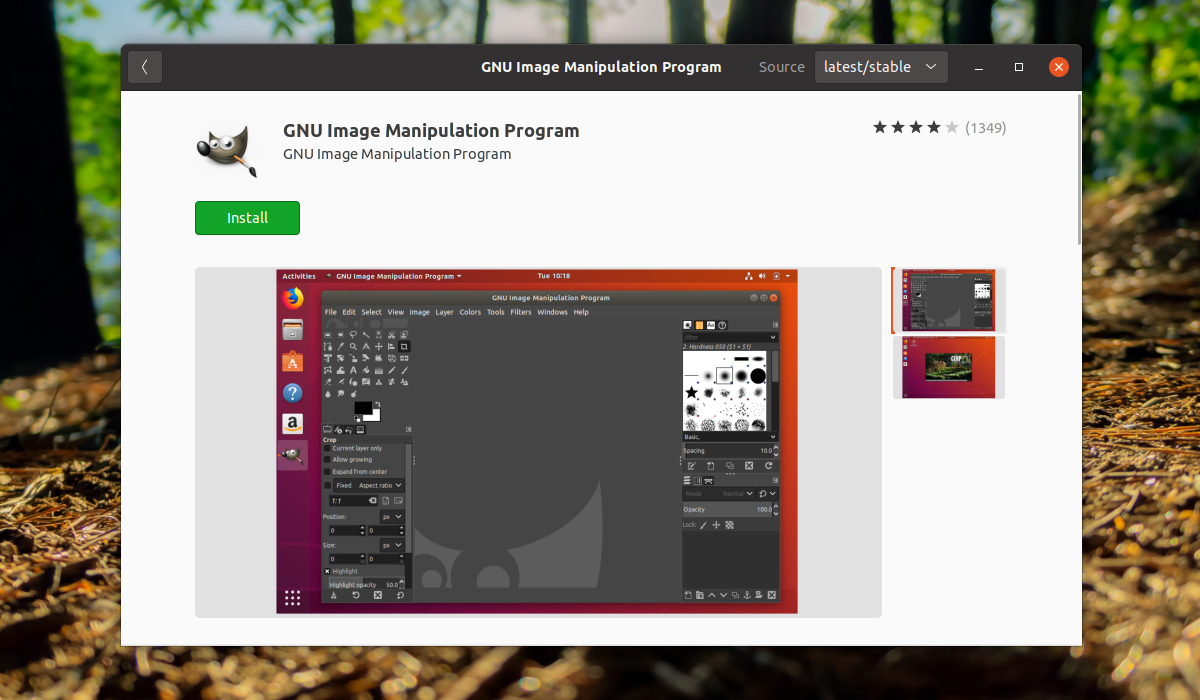
Task: Click the Show Applications grid icon
Action: coord(293,598)
